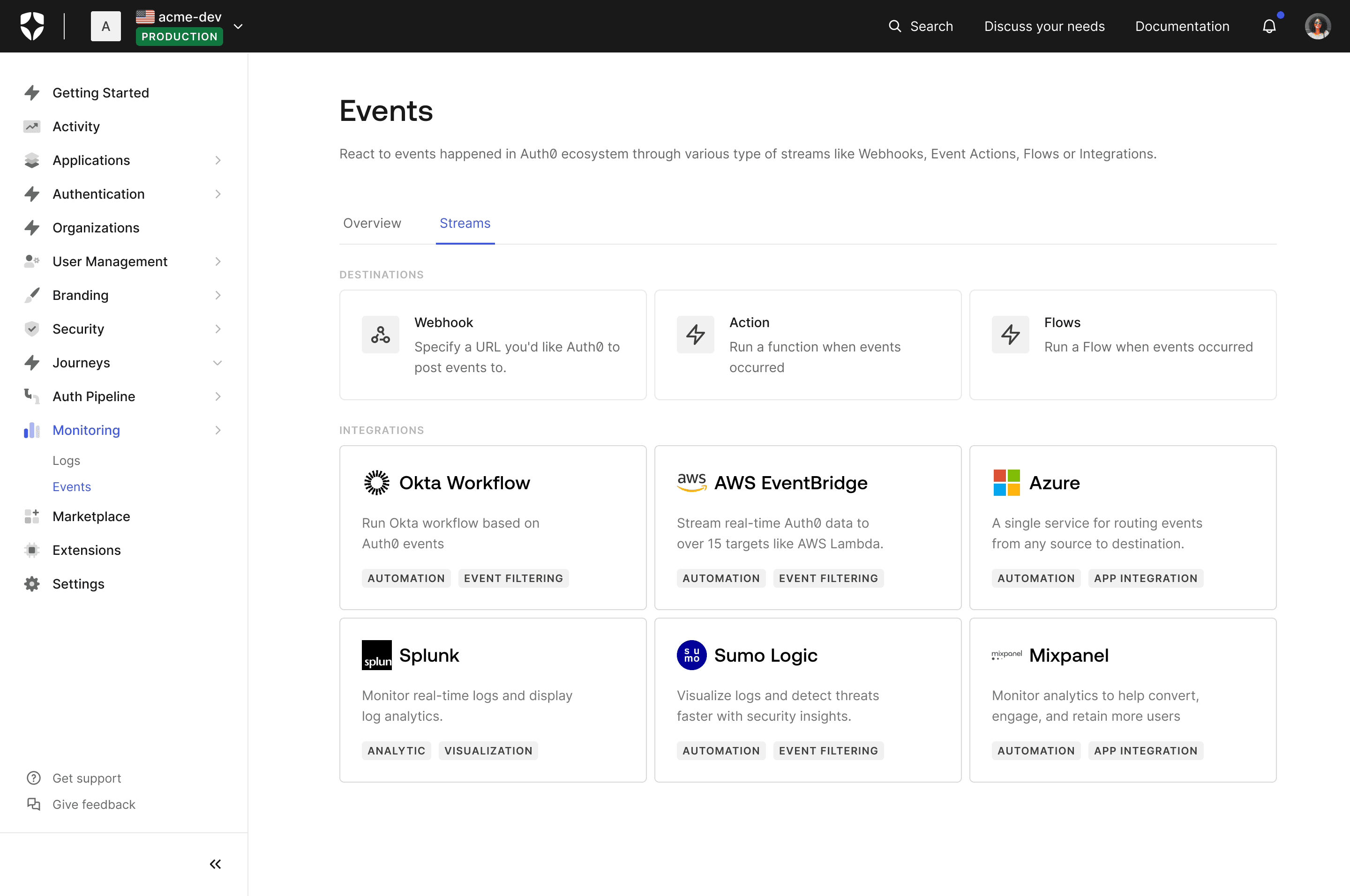Click Get support link
Screen dimensions: 1350x896
(87, 778)
